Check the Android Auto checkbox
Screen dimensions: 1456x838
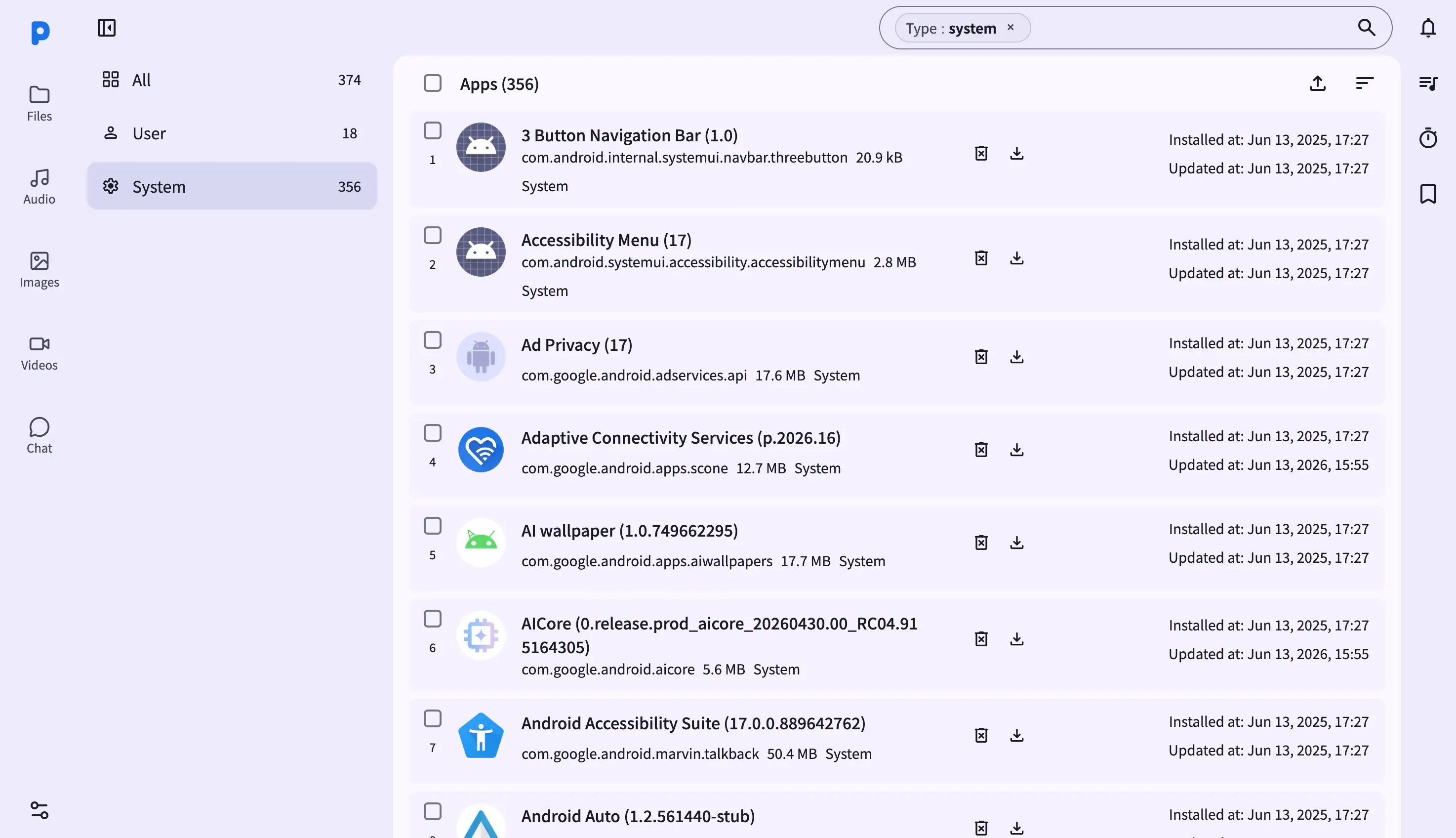432,811
